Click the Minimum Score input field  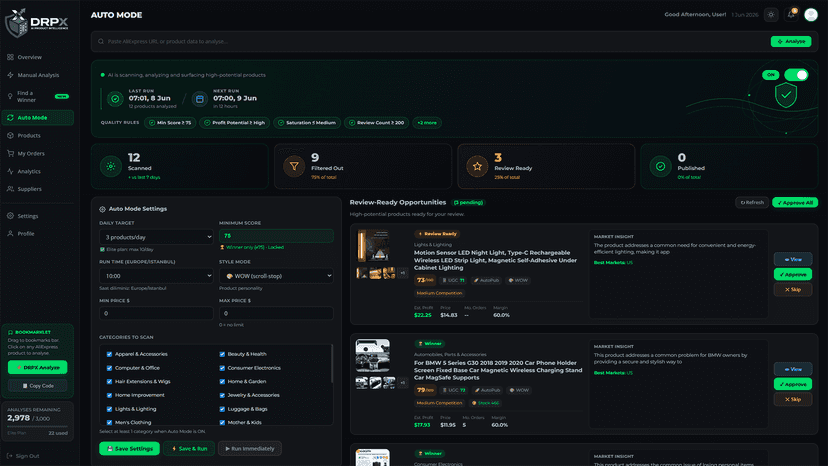click(276, 236)
